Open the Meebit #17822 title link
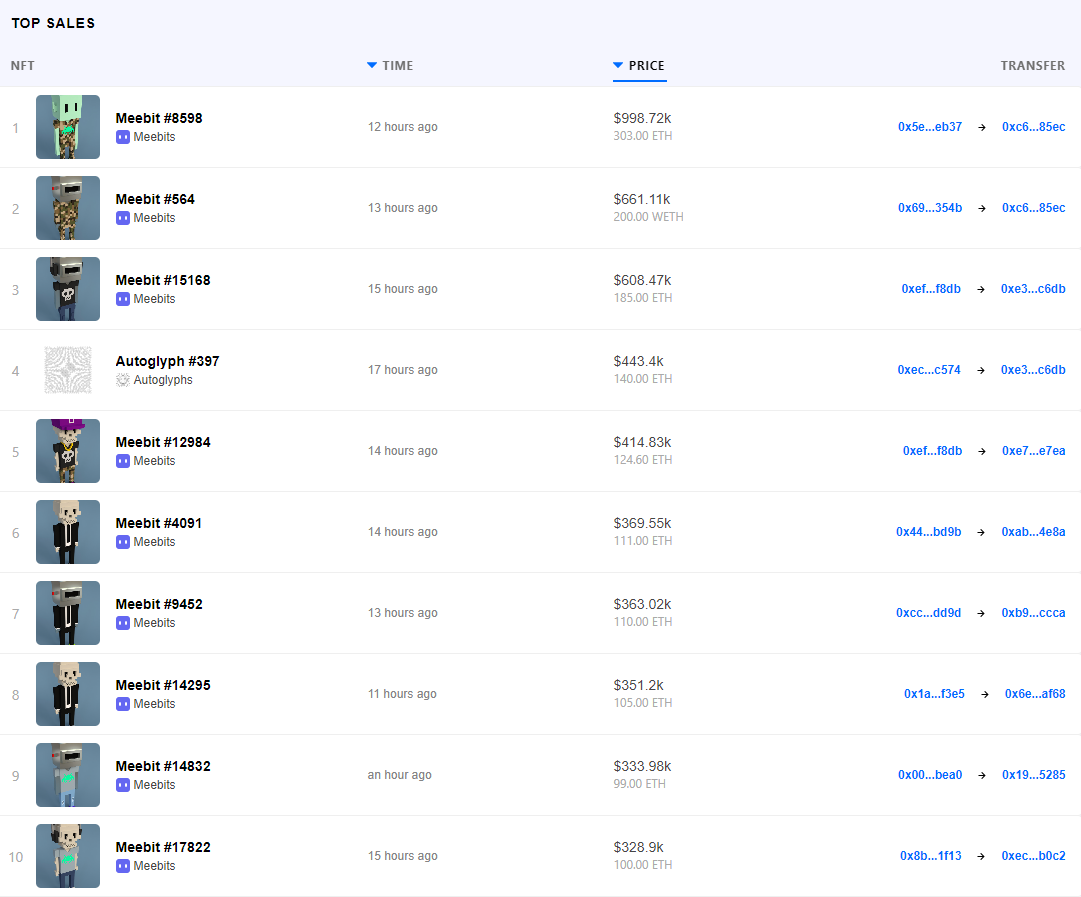Image resolution: width=1081 pixels, height=897 pixels. pyautogui.click(x=163, y=847)
